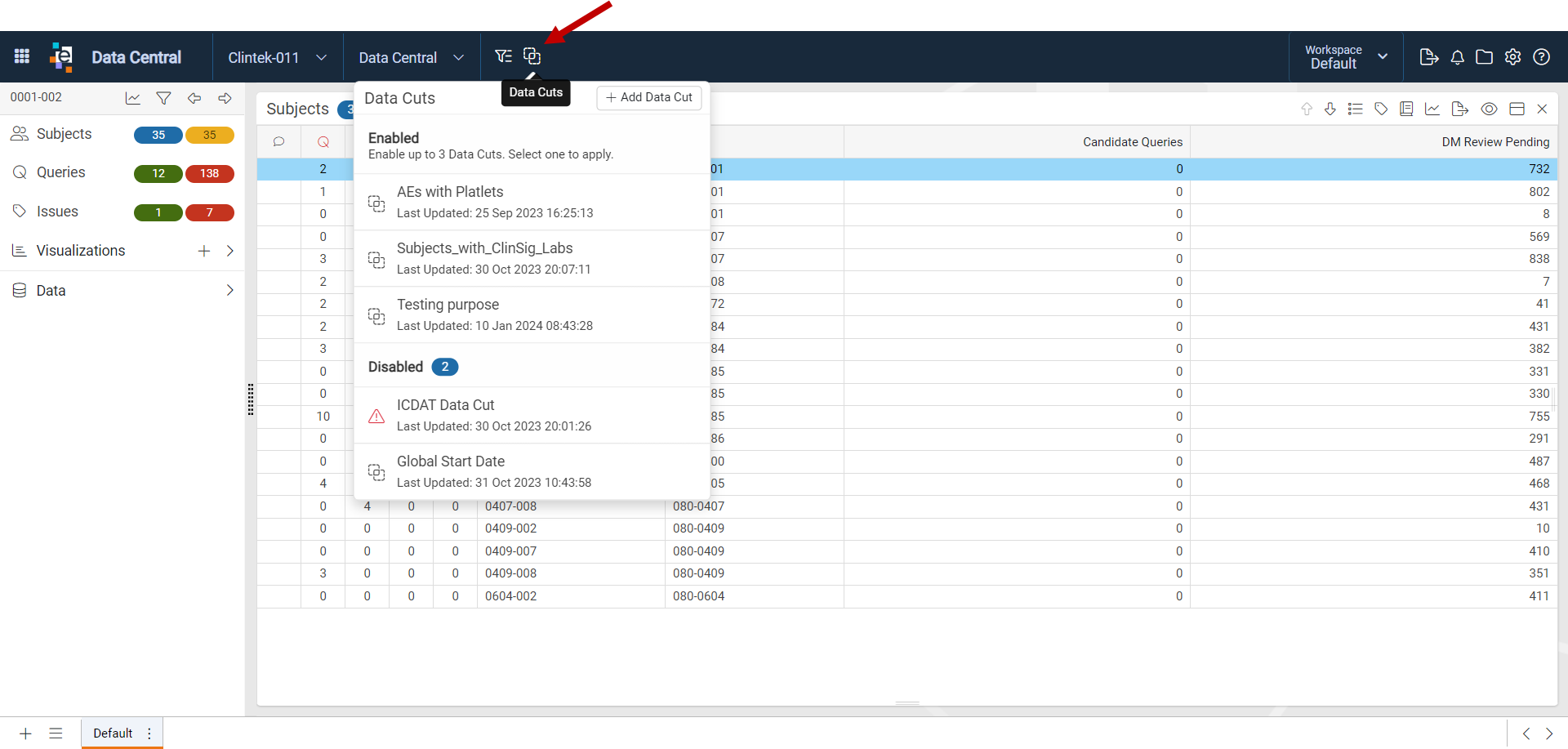1568x749 pixels.
Task: Select Global Start Date data cut
Action: tap(532, 471)
